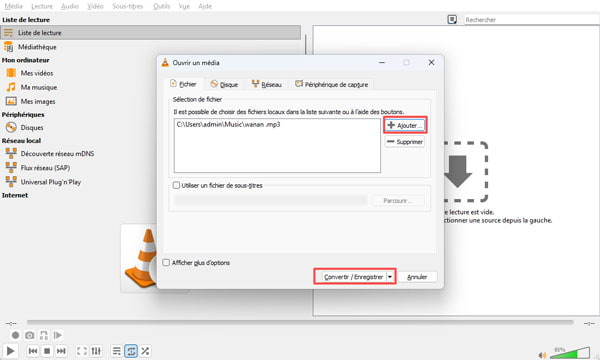Mute audio via speaker icon

(x=542, y=355)
